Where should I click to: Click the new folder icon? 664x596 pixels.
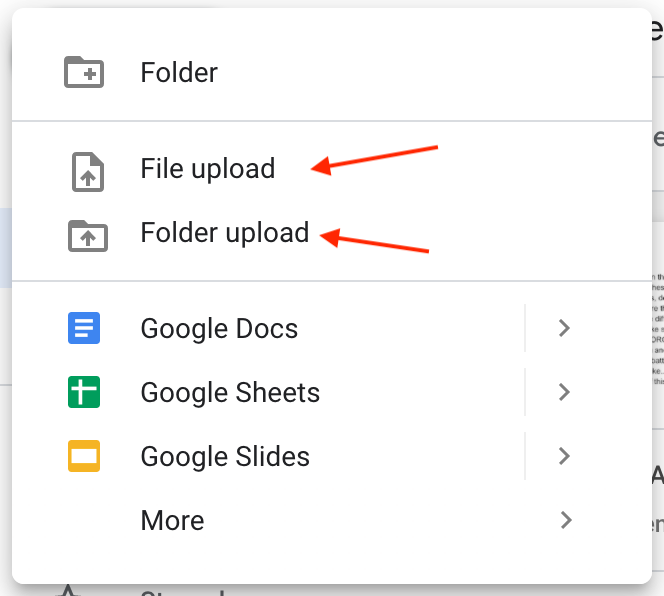click(x=84, y=72)
